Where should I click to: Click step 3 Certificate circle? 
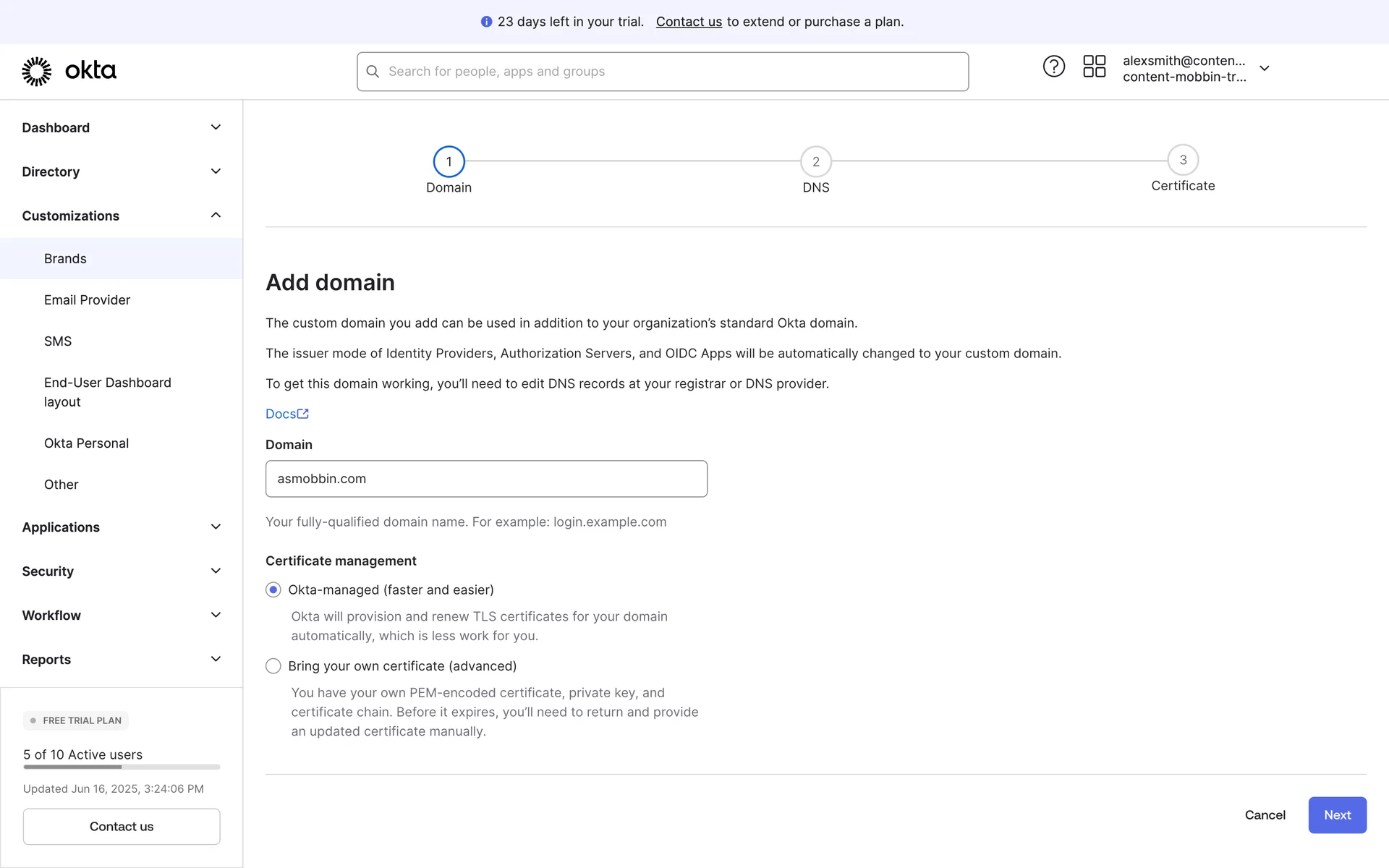pyautogui.click(x=1182, y=160)
